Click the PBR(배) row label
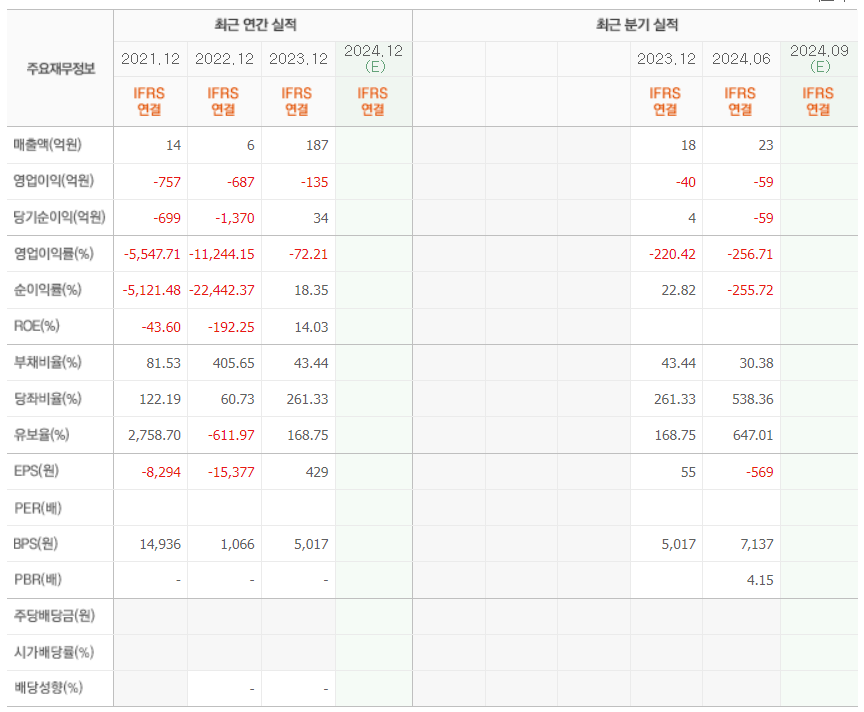This screenshot has height=712, width=864. pos(37,580)
